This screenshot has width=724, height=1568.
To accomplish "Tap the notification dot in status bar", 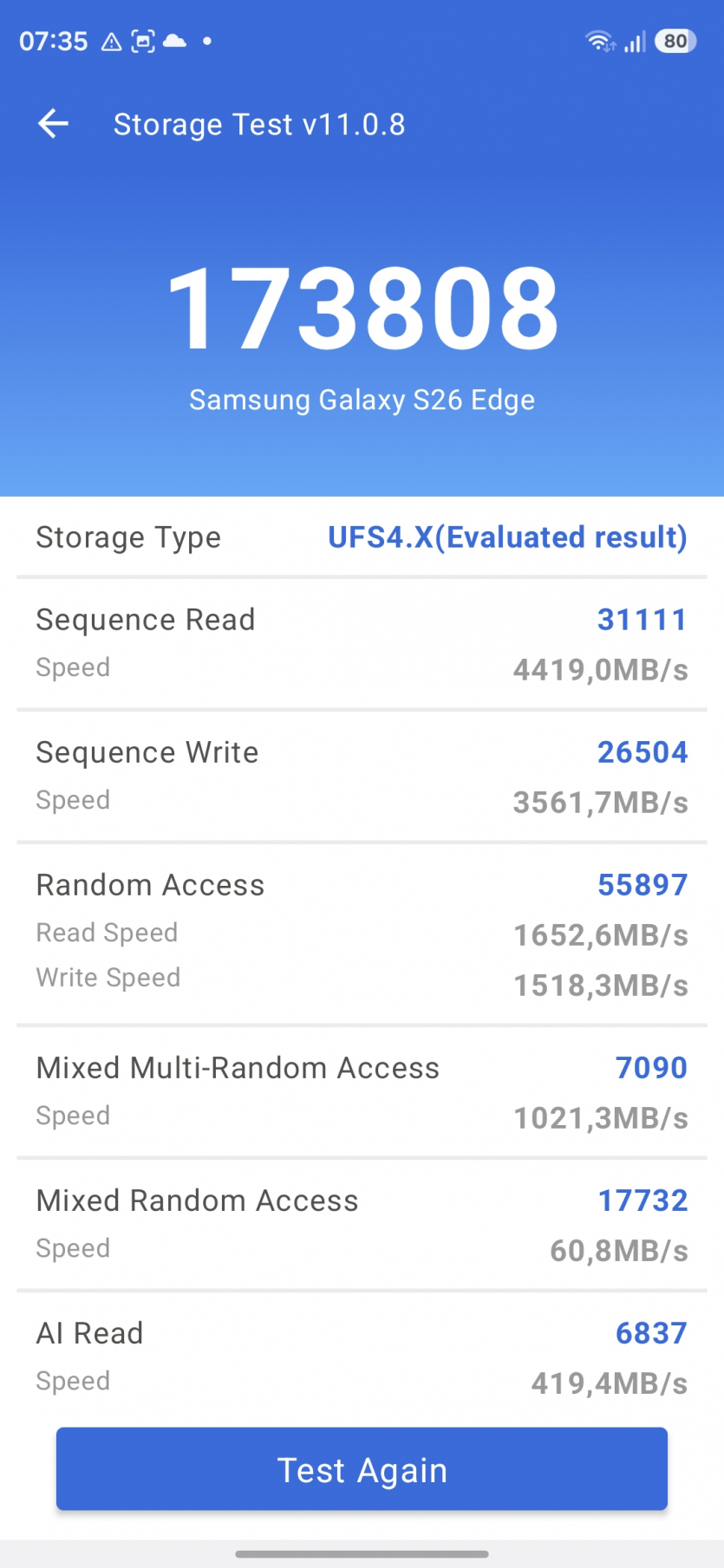I will pos(207,41).
